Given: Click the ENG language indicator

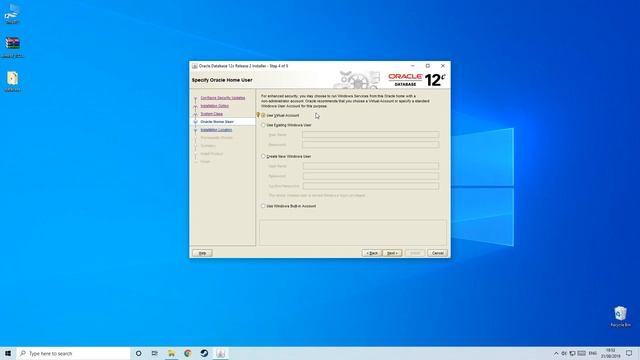Looking at the screenshot, I should [593, 353].
